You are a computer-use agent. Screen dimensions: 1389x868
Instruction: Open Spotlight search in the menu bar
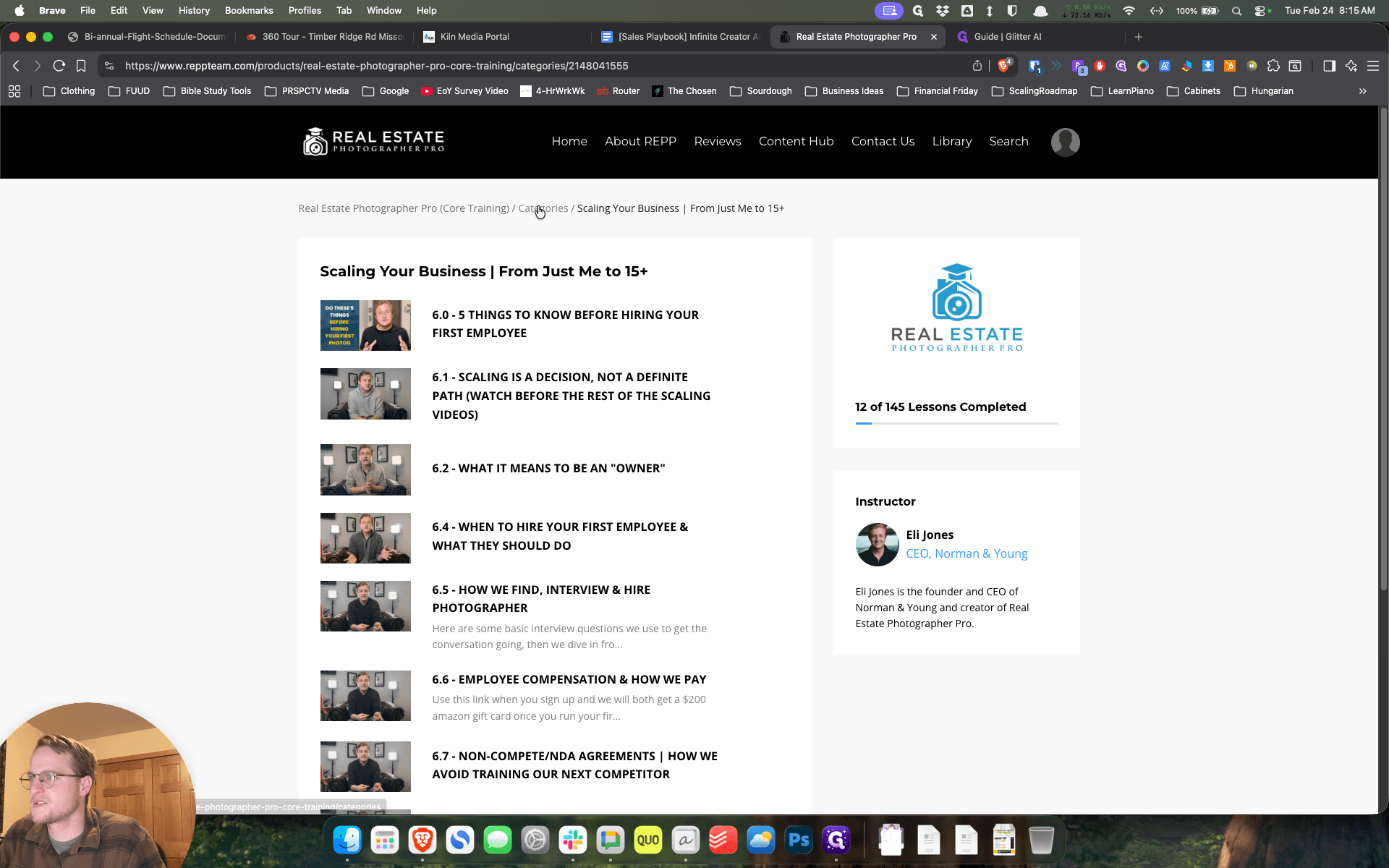pyautogui.click(x=1236, y=11)
